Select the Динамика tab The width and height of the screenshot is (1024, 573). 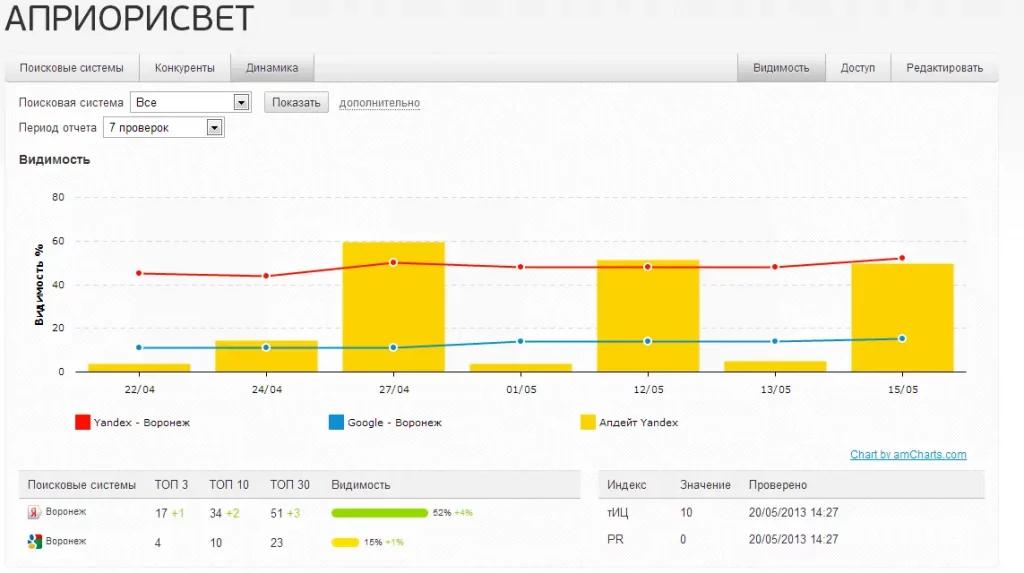point(272,68)
